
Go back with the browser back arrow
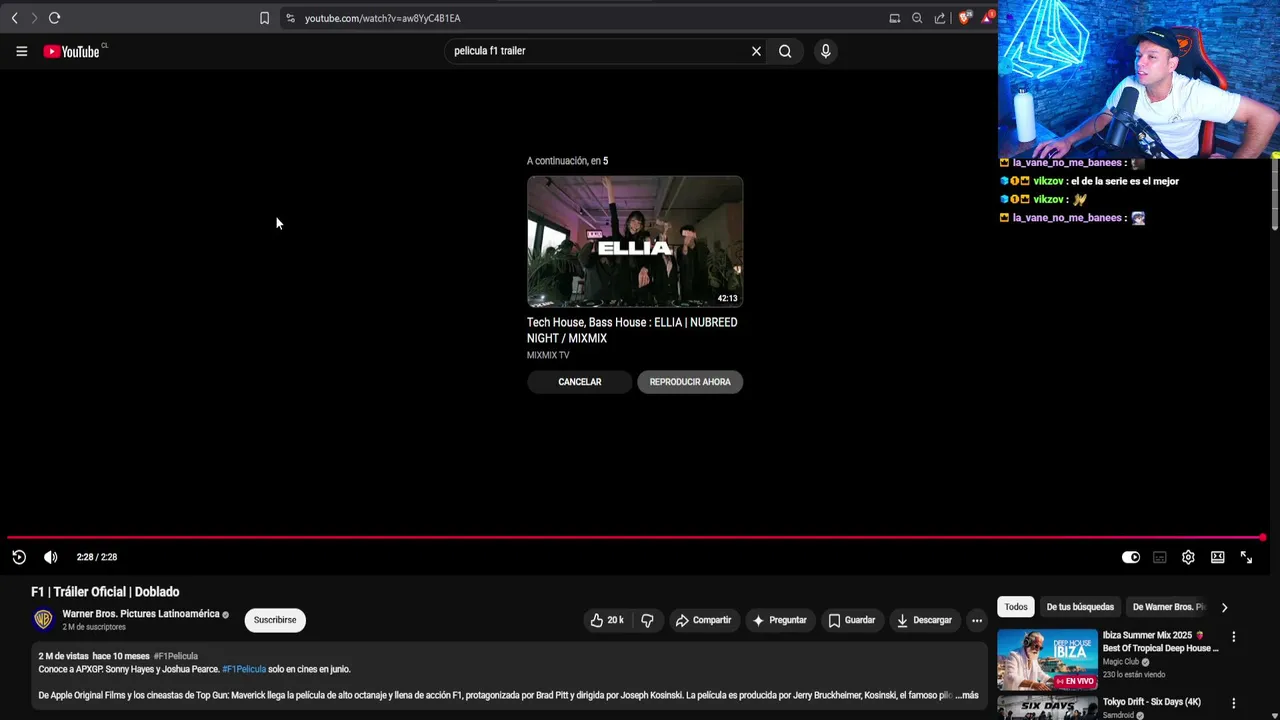coord(14,18)
